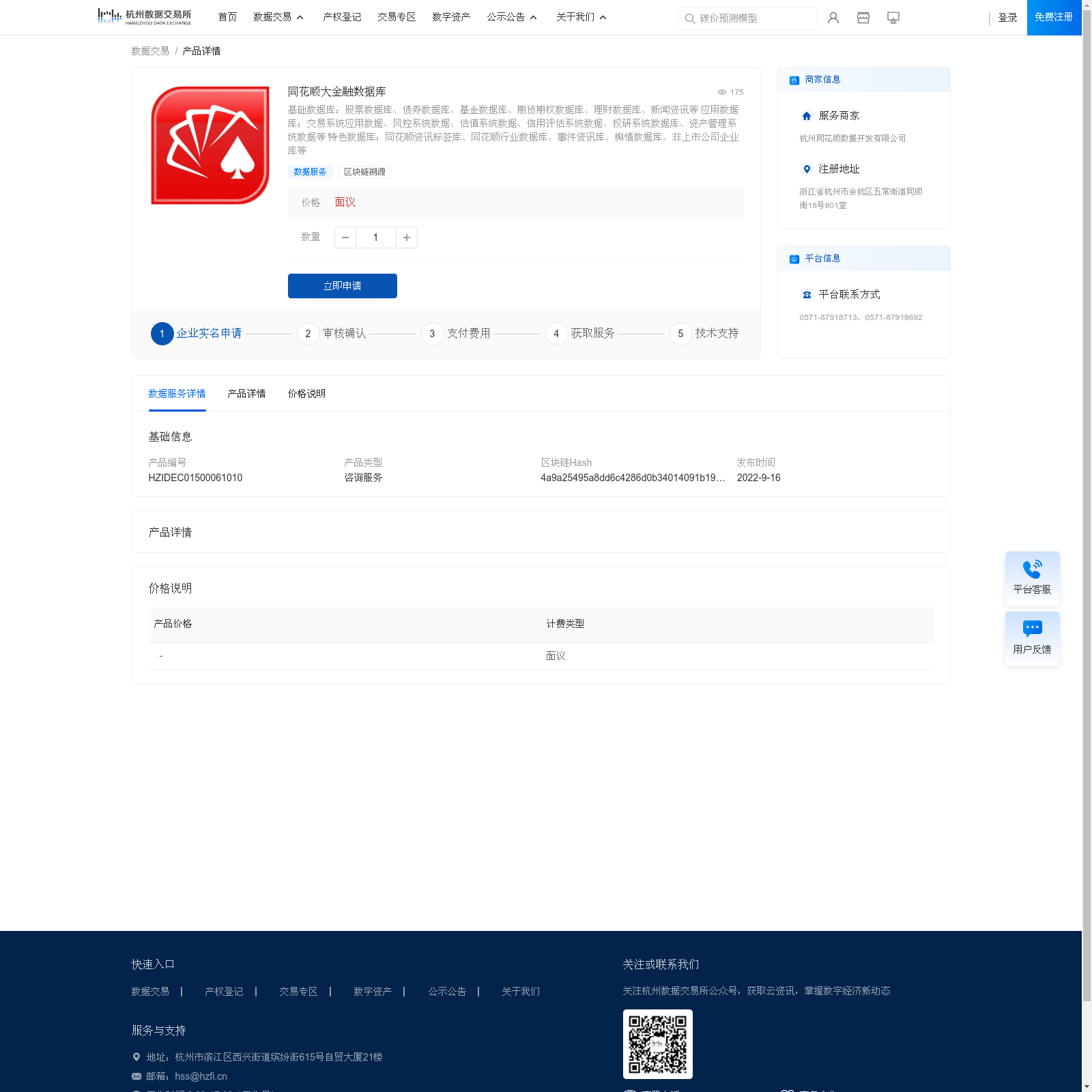Screen dimensions: 1092x1092
Task: Go to 首页 in top navigation
Action: [227, 17]
